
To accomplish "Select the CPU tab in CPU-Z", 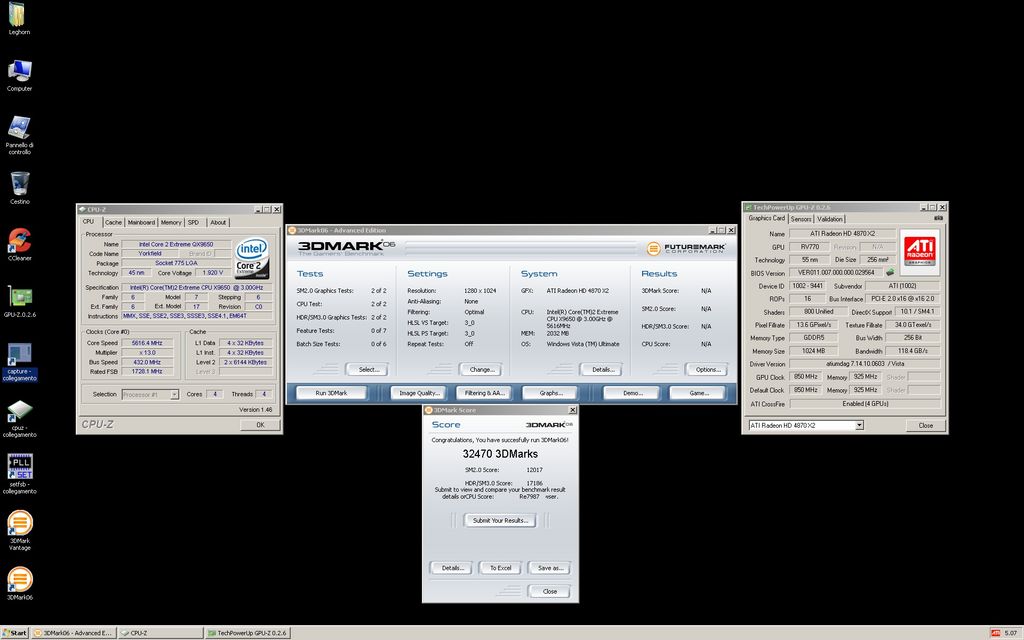I will click(89, 221).
